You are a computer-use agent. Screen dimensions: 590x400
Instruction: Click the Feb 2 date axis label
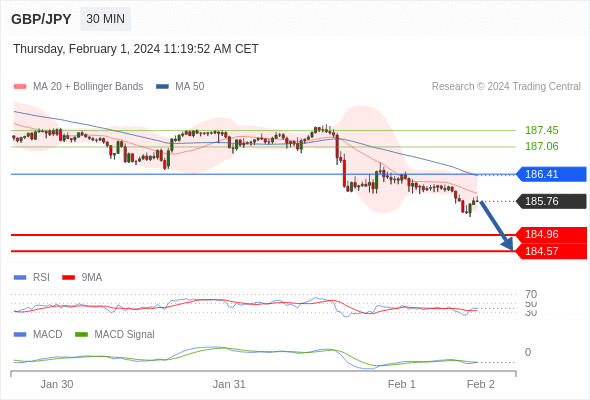click(481, 384)
